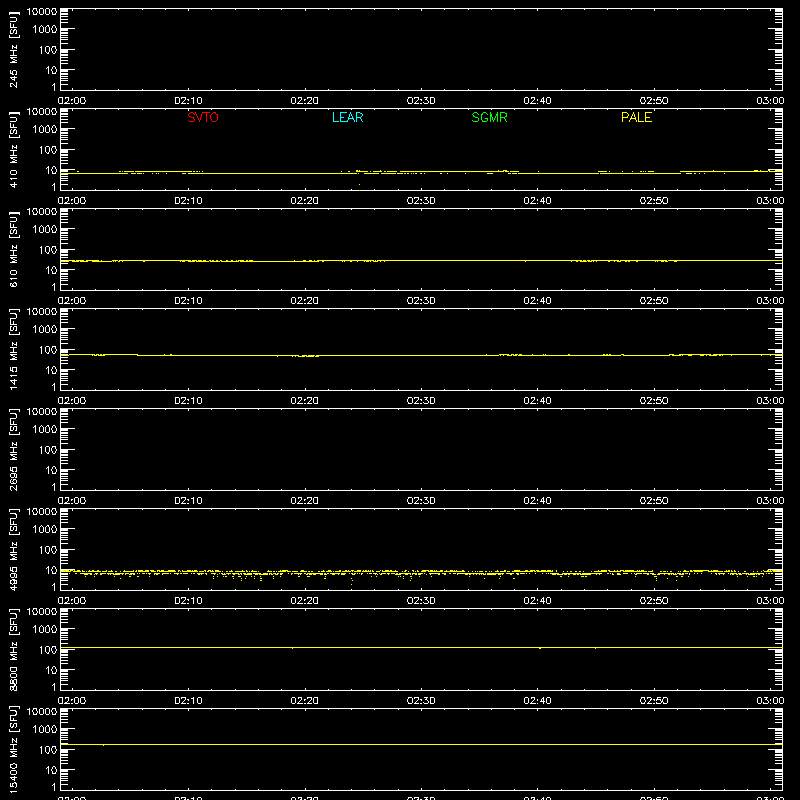Click the green SGMR station label
800x800 pixels.
tap(489, 117)
